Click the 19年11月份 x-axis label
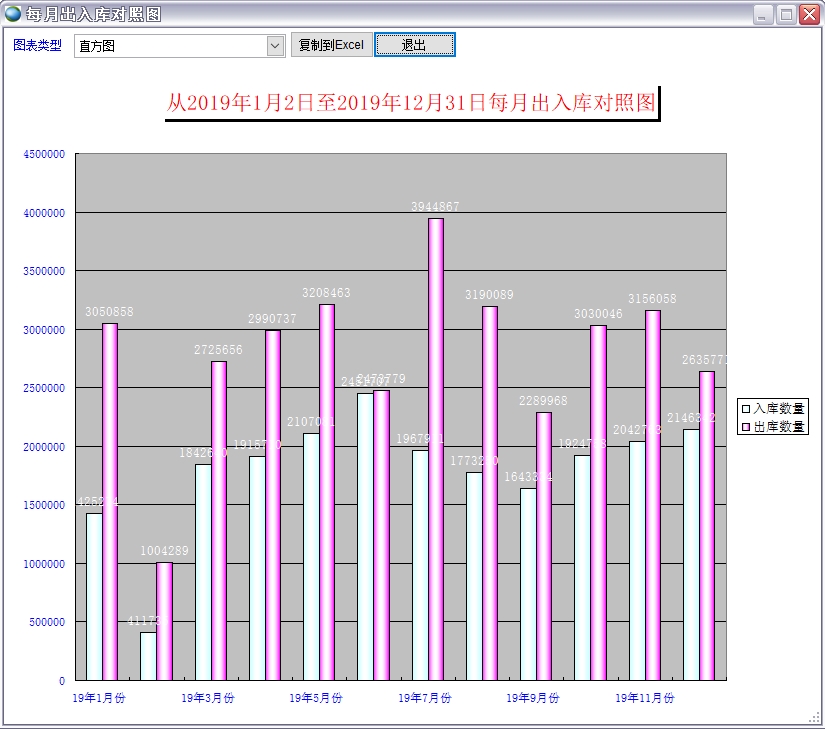The height and width of the screenshot is (729, 825). click(x=644, y=697)
